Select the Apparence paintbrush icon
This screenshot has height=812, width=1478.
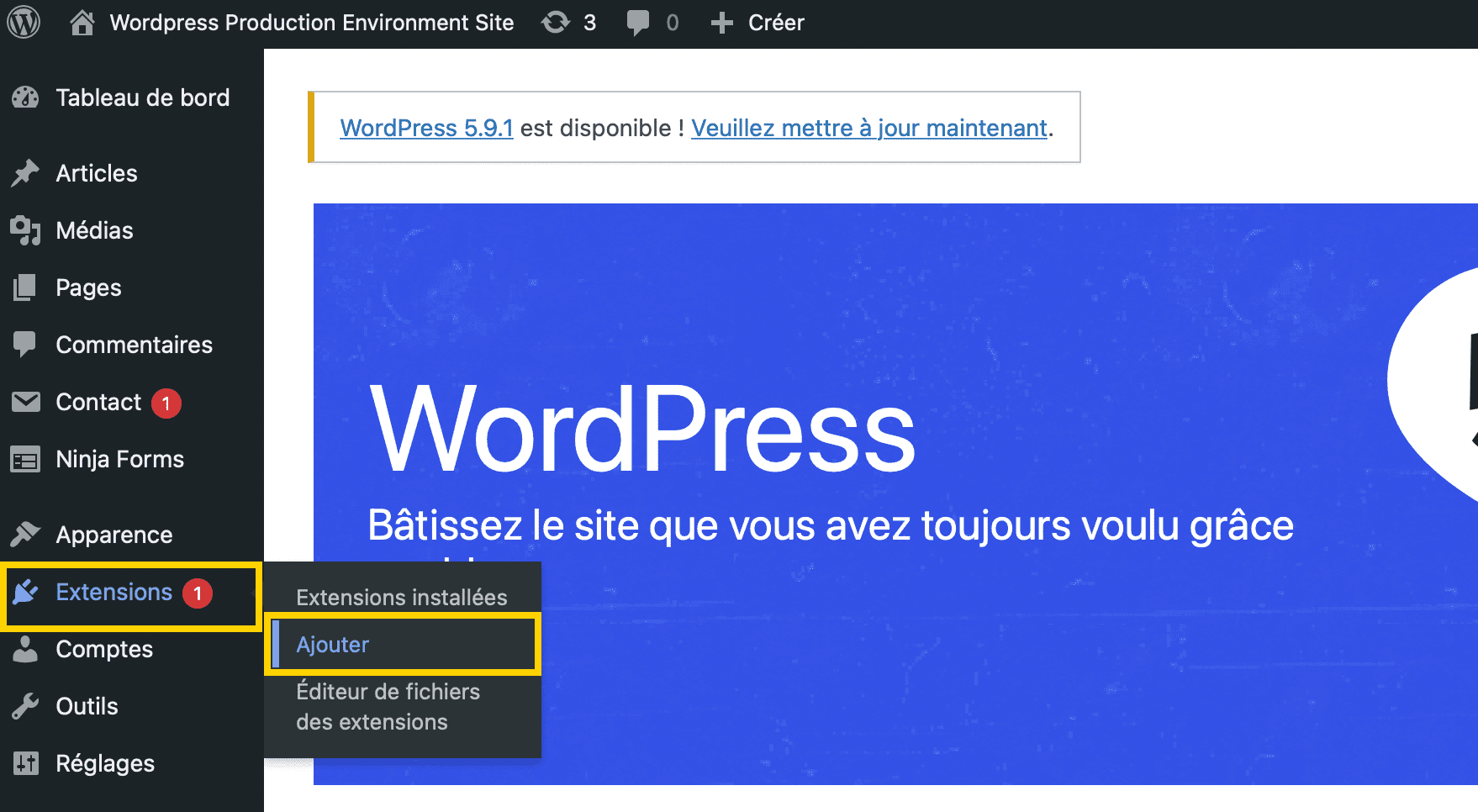point(25,534)
